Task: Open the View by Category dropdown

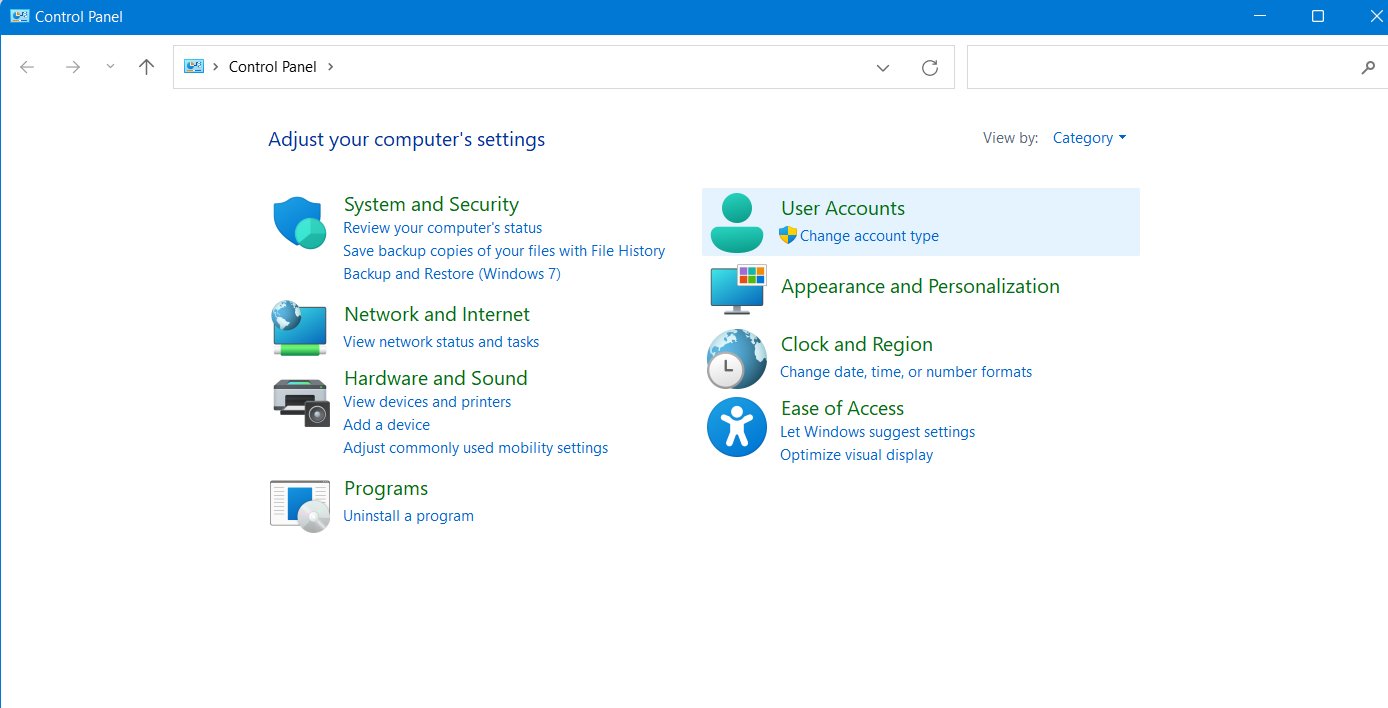Action: 1089,137
